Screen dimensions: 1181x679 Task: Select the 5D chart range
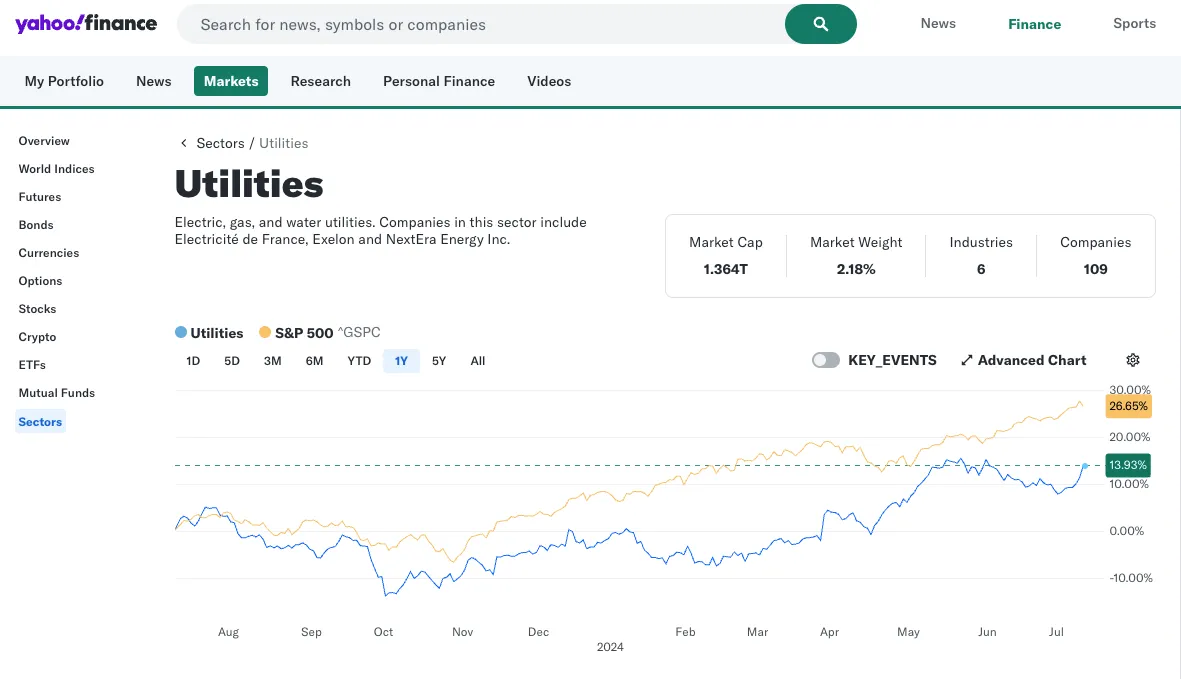[x=232, y=361]
